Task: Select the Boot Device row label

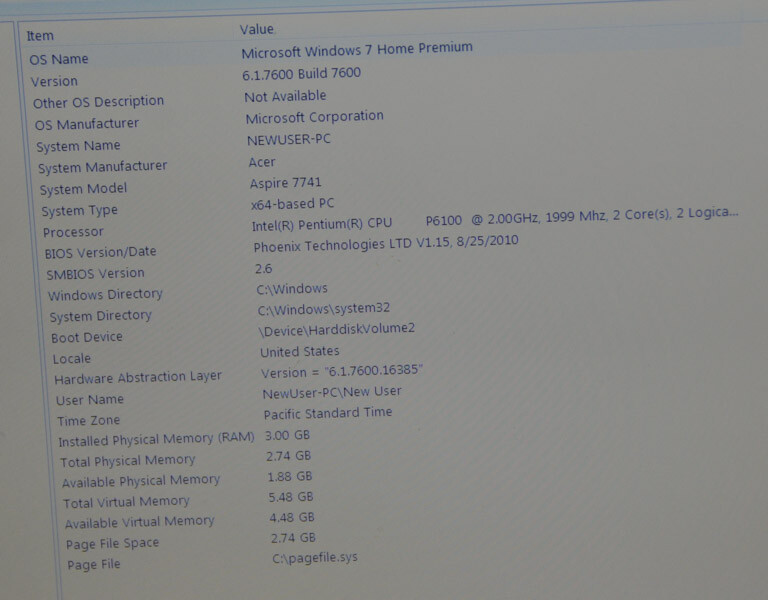Action: pos(87,337)
